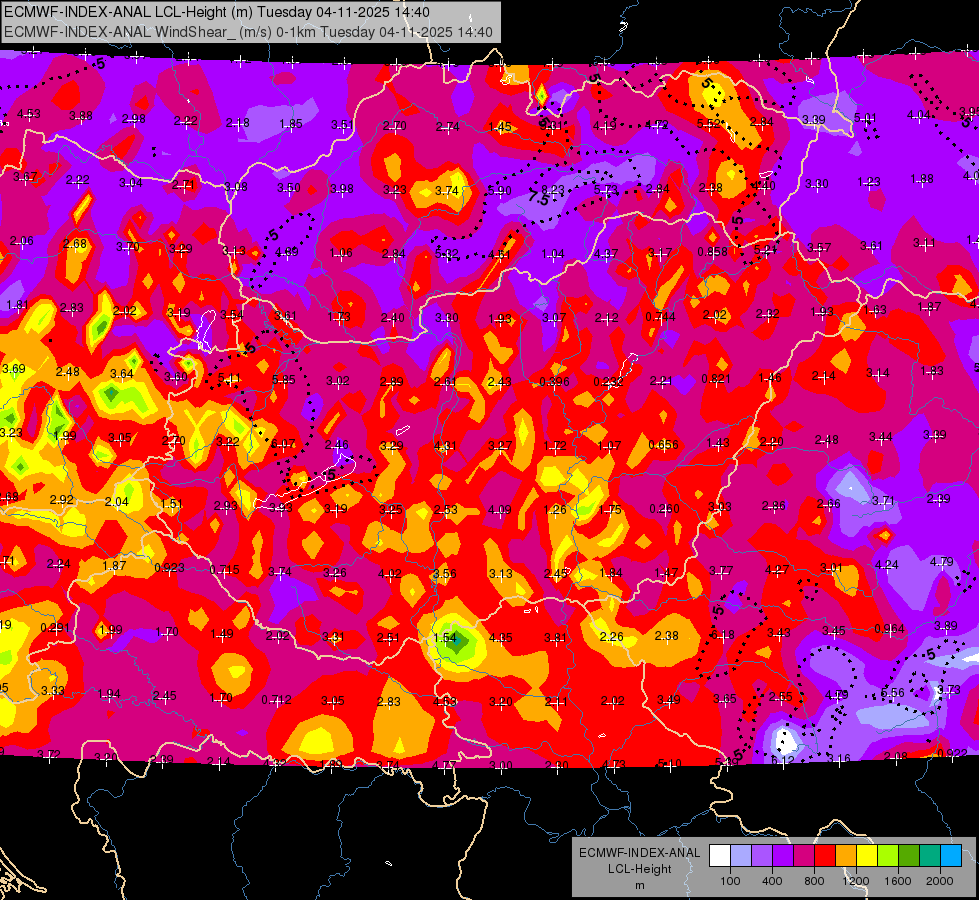Click the wind shear value '0.396'
The height and width of the screenshot is (900, 979).
[554, 382]
